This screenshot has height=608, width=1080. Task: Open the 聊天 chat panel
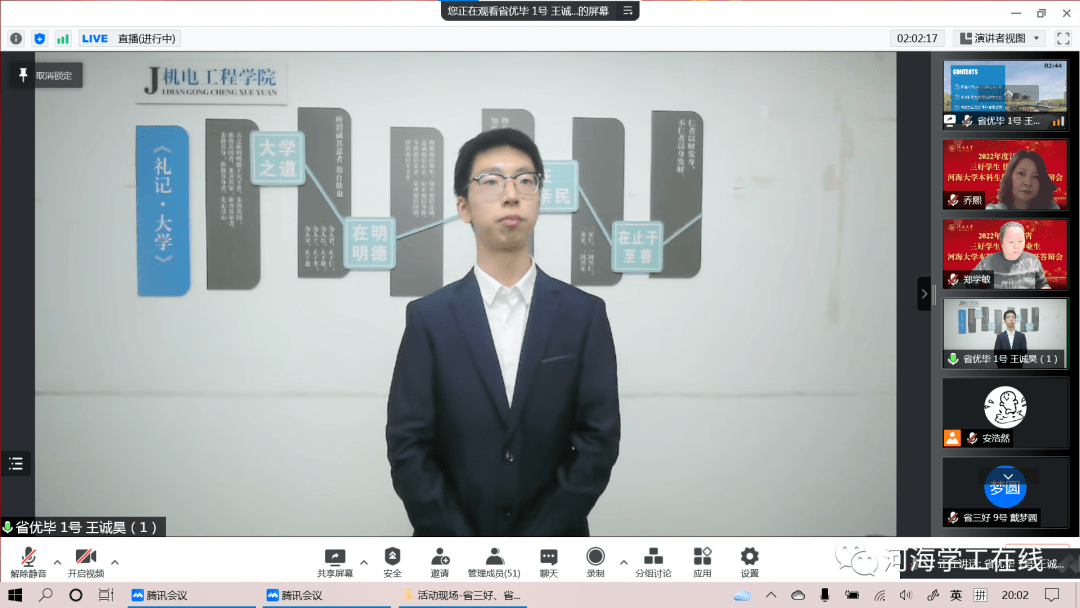tap(548, 560)
